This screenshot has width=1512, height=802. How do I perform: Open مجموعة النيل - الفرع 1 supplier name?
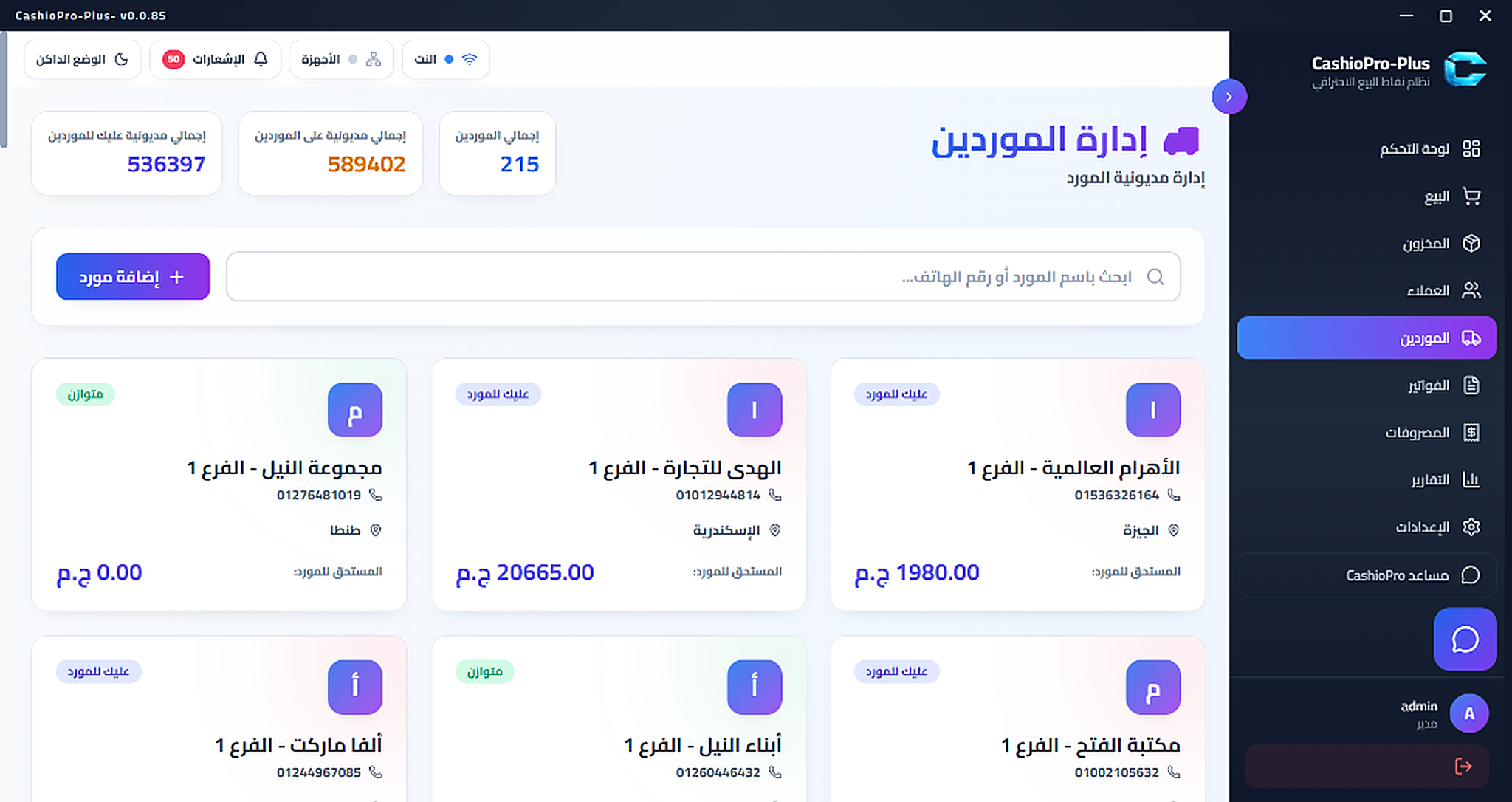[284, 468]
